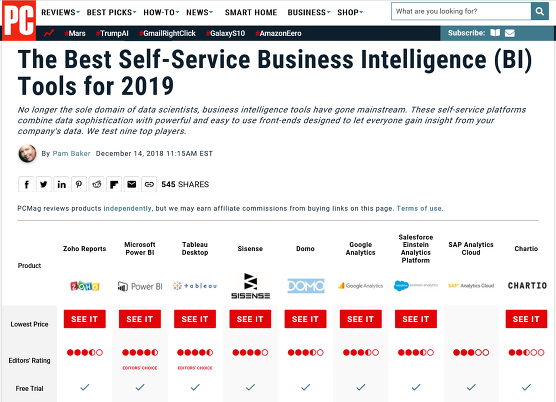Viewport: 556px width, 402px height.
Task: Open the #Mars trending topic
Action: [75, 33]
